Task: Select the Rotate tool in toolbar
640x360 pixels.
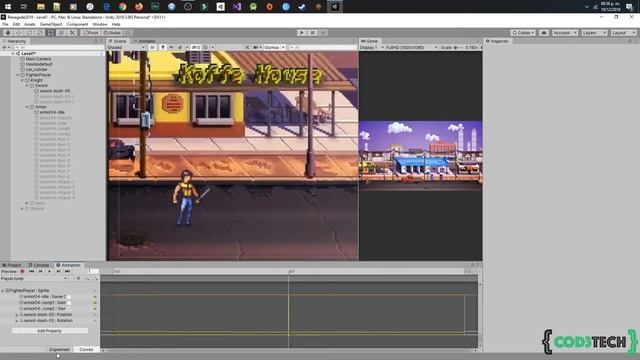Action: 29,33
